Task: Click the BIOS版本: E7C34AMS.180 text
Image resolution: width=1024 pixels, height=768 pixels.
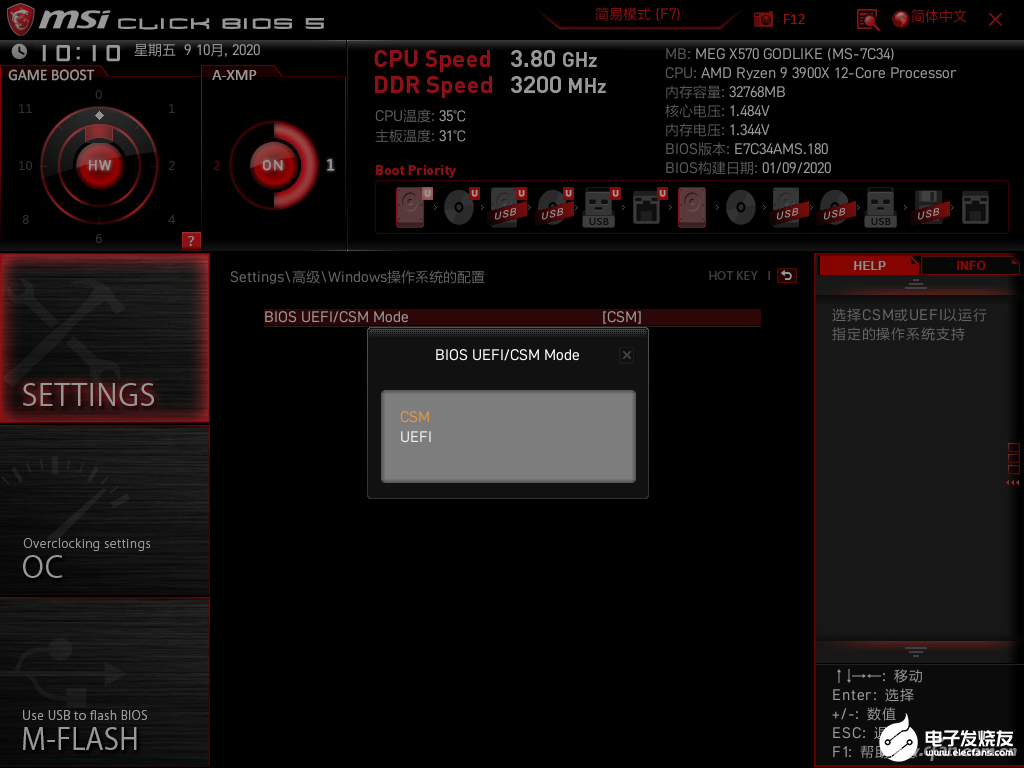Action: click(746, 149)
